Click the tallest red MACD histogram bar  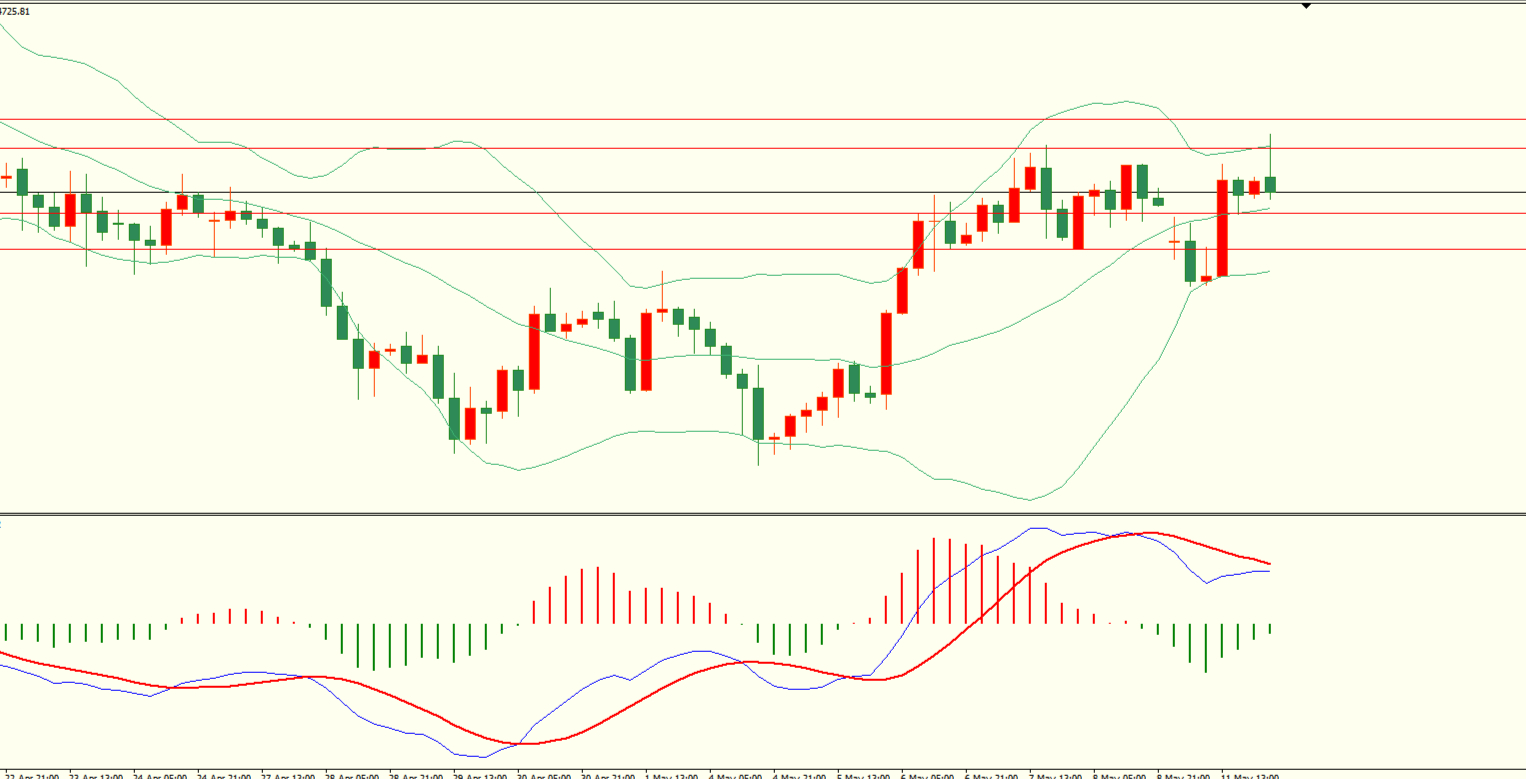point(933,581)
